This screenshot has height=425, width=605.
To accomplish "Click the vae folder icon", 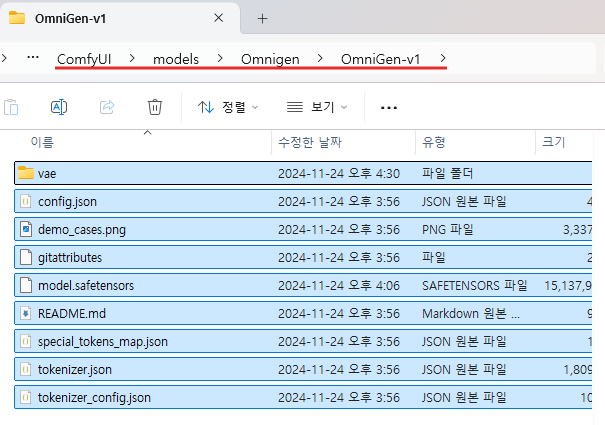I will (26, 173).
